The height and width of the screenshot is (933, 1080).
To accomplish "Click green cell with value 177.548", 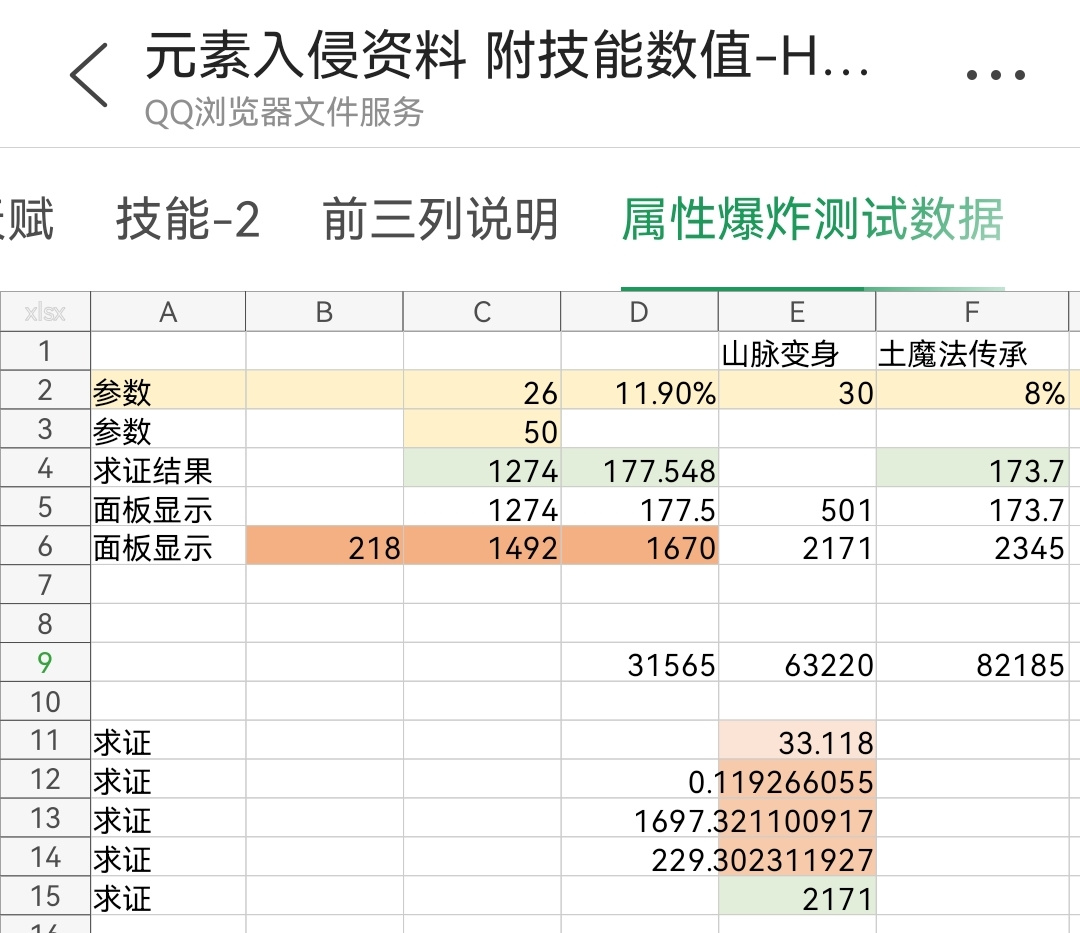I will [639, 468].
